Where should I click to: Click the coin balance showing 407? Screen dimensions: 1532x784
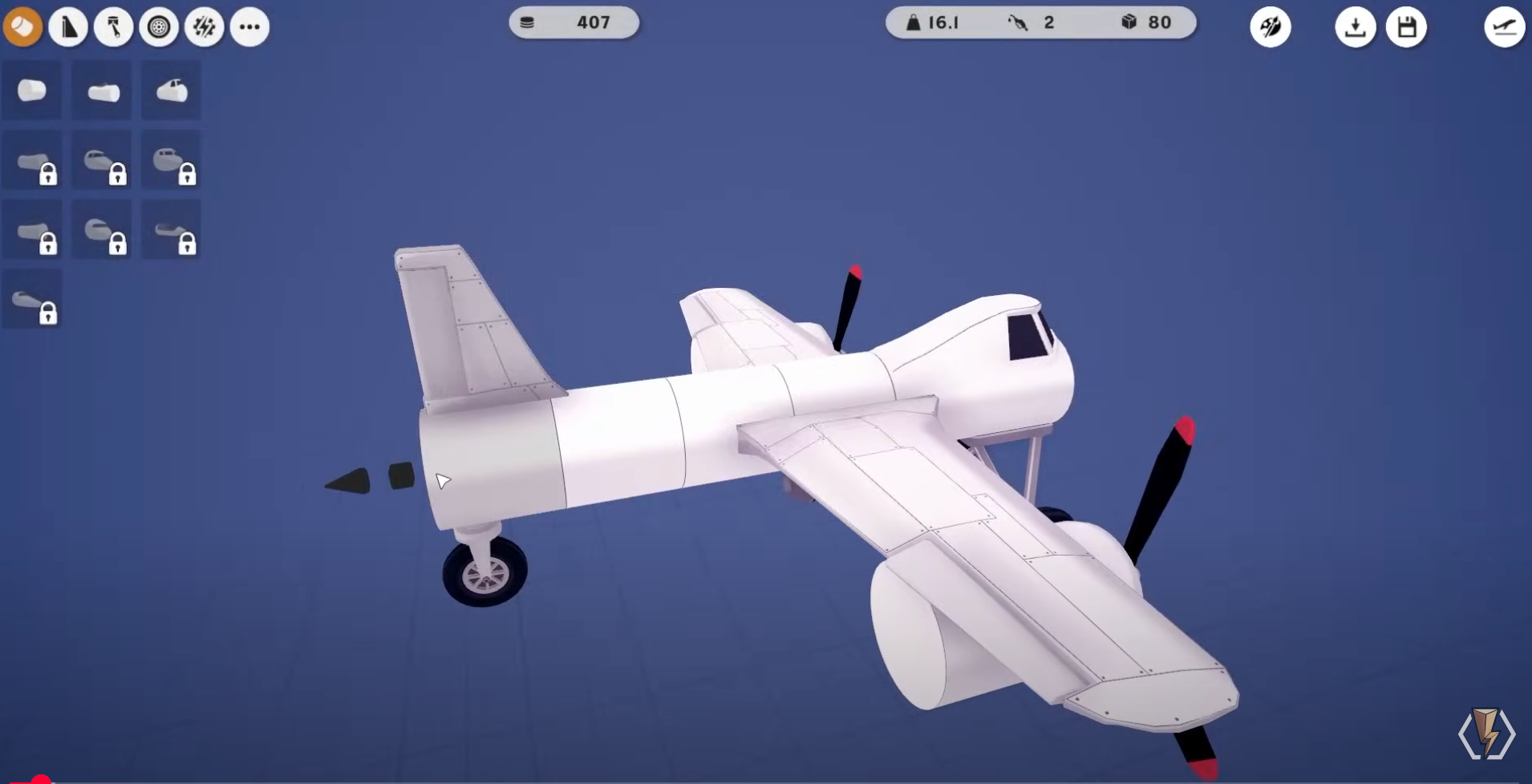pos(573,22)
